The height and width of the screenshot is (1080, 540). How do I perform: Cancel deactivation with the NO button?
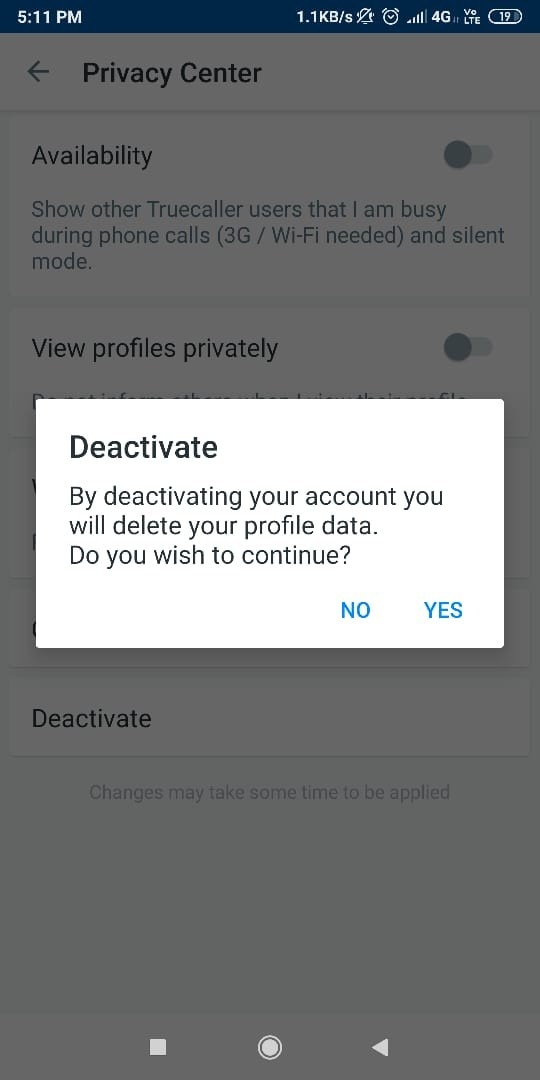(x=355, y=610)
